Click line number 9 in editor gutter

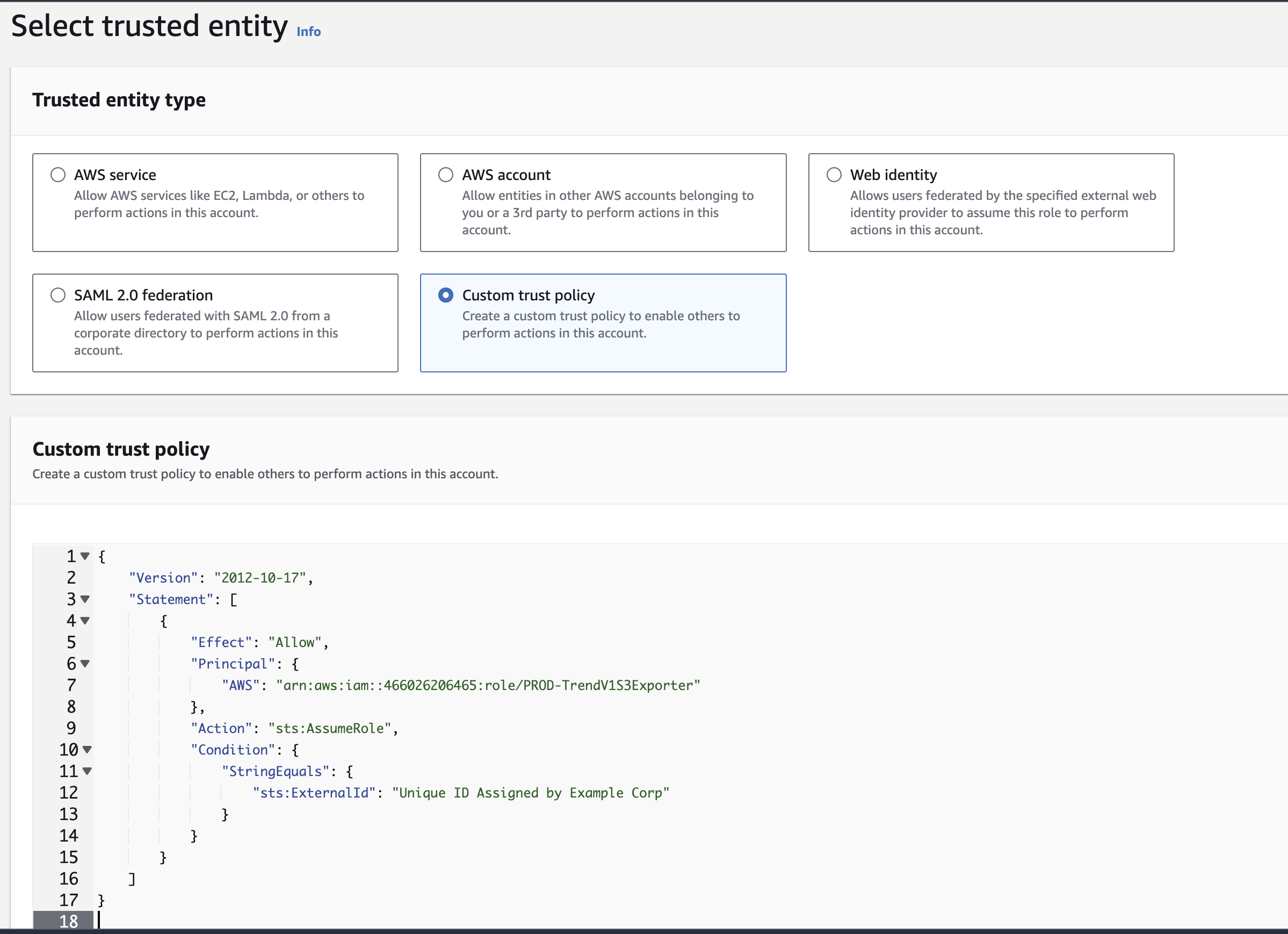[x=71, y=728]
